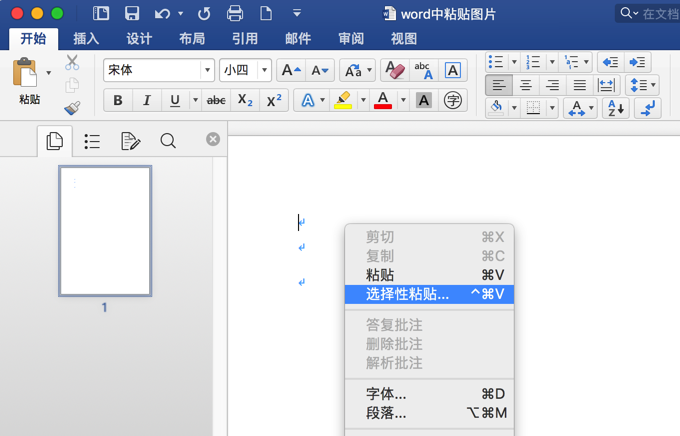
Task: Open the 视图 ribbon tab
Action: (404, 39)
